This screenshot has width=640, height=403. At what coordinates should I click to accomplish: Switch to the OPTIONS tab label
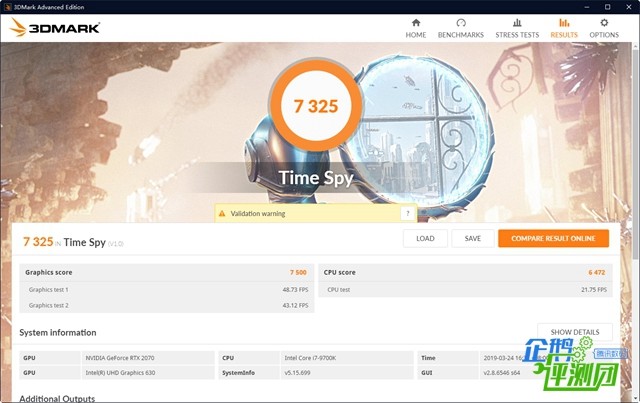point(604,35)
